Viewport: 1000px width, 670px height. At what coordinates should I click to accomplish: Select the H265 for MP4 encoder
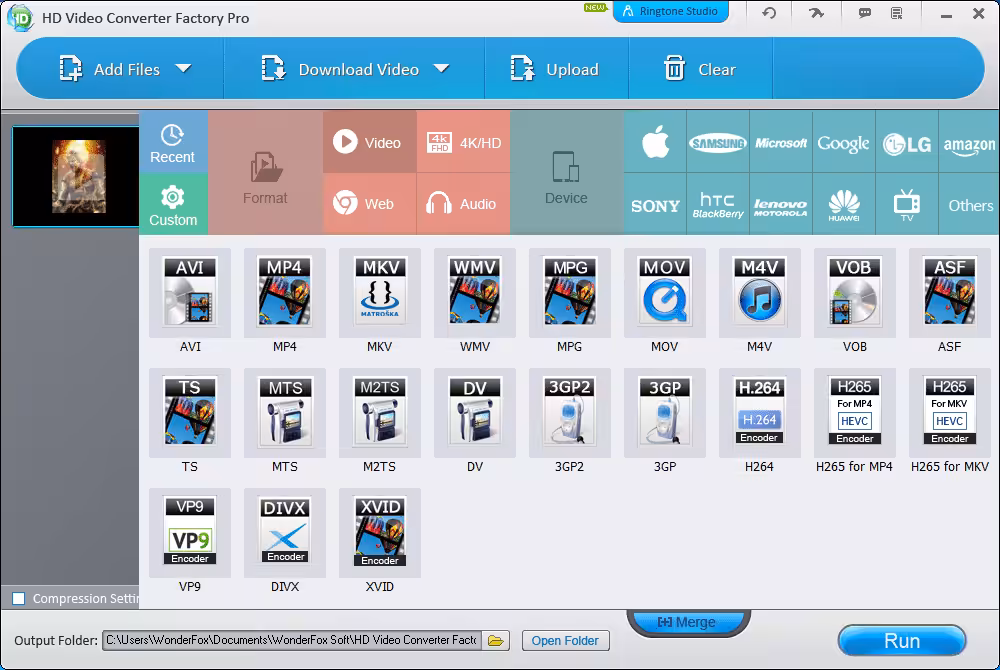point(854,412)
